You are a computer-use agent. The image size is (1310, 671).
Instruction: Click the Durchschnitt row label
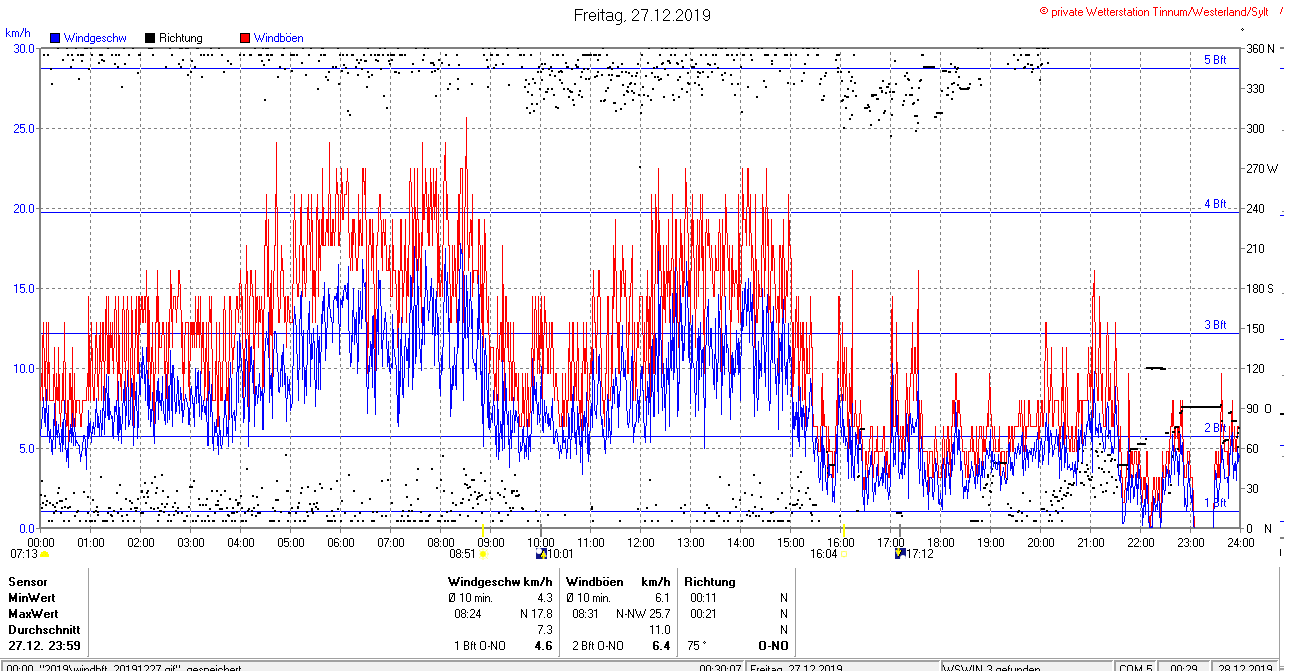[x=44, y=630]
